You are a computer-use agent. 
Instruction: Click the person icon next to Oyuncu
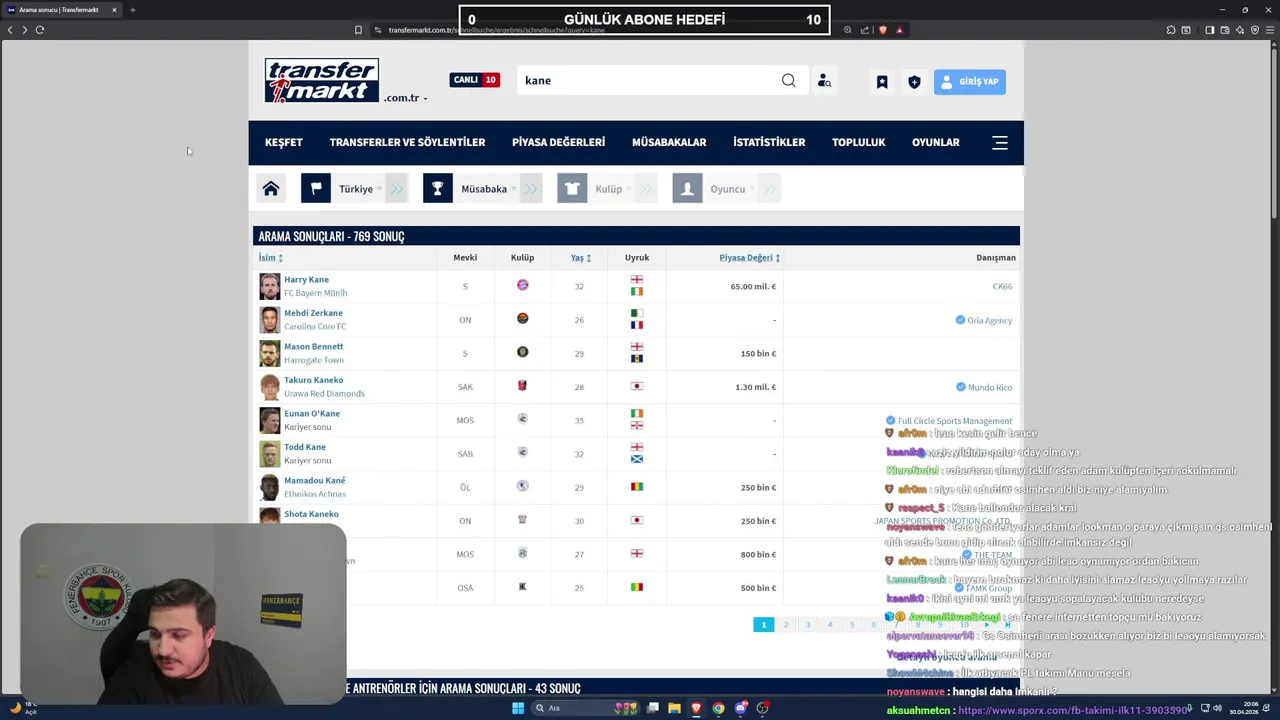pos(687,188)
